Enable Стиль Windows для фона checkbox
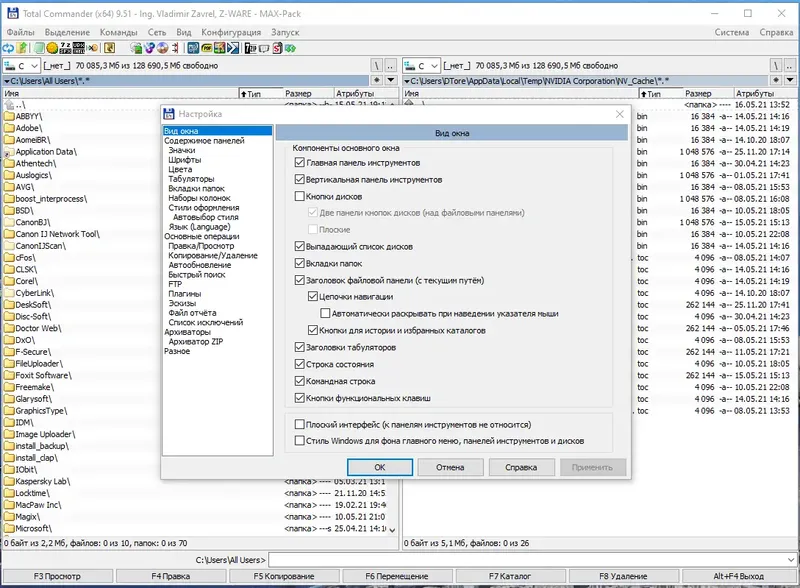800x588 pixels. click(x=300, y=441)
